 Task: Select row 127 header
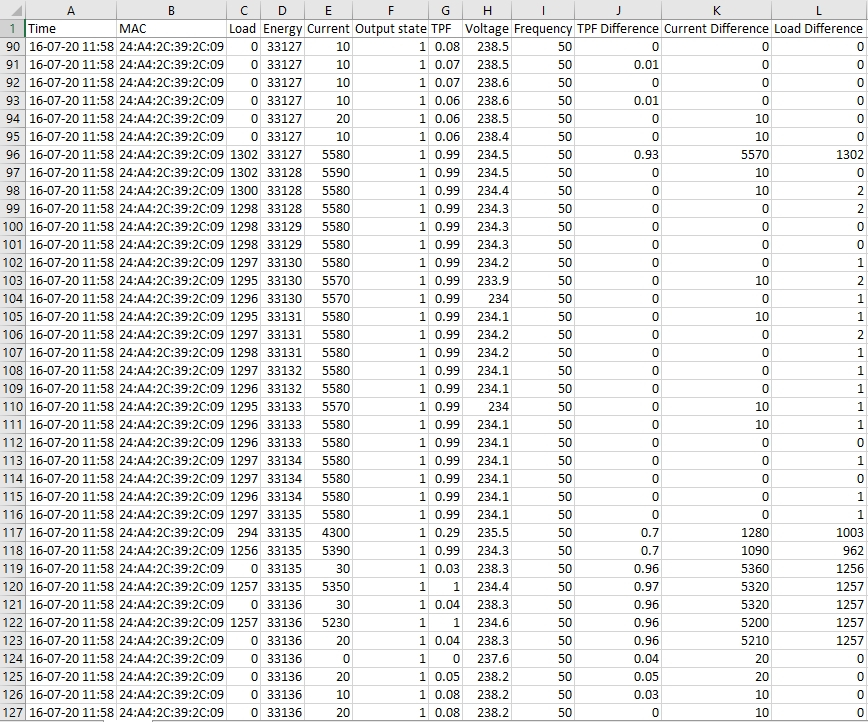[x=13, y=712]
